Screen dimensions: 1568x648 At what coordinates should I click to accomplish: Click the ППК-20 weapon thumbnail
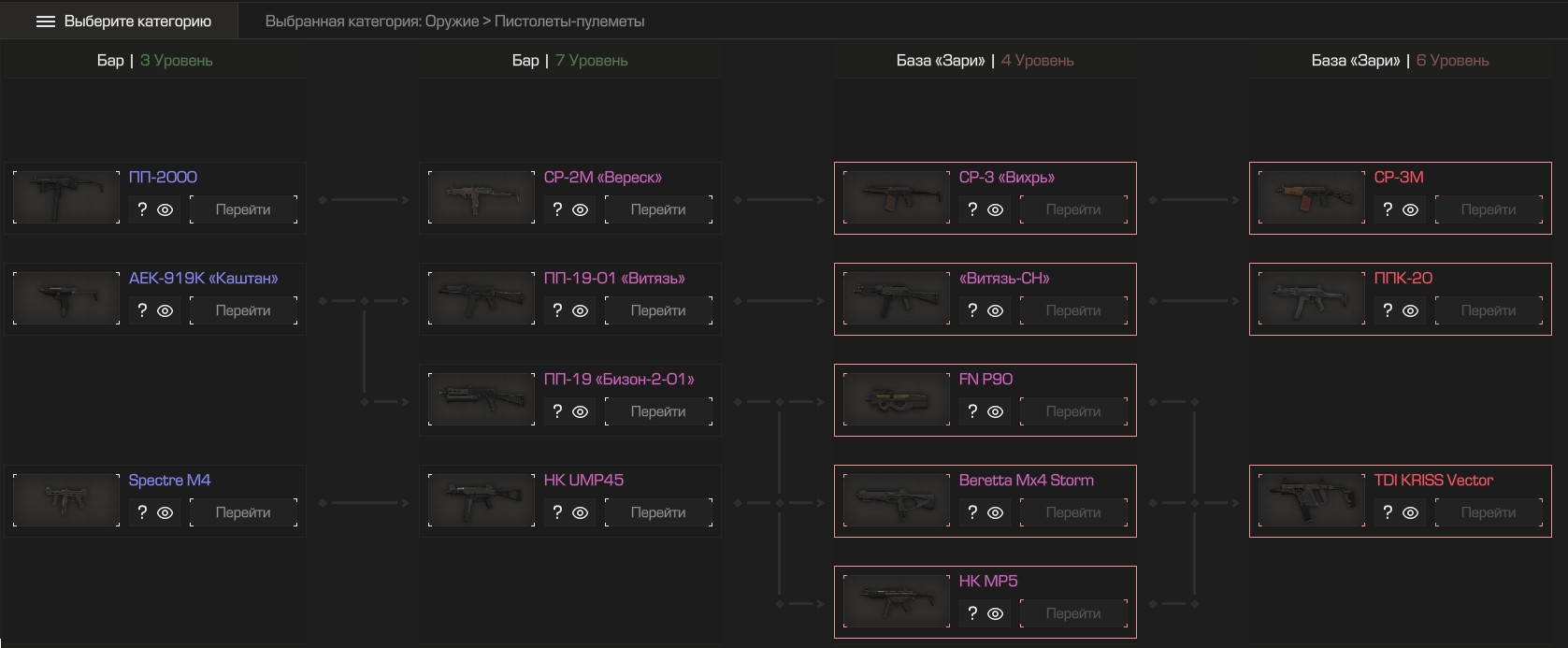[1312, 298]
